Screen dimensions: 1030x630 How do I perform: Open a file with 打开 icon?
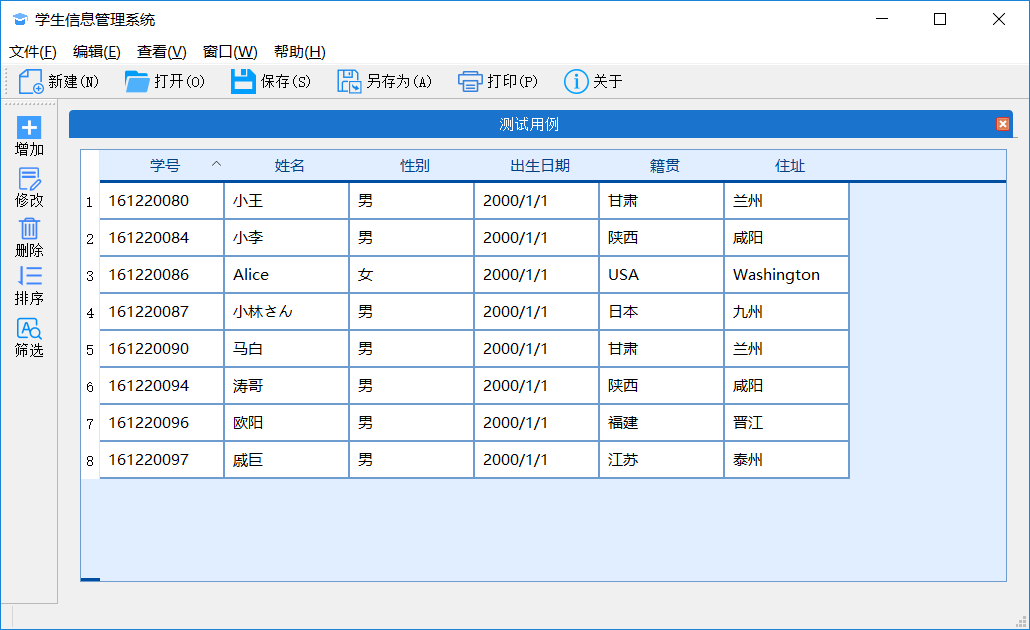[137, 82]
